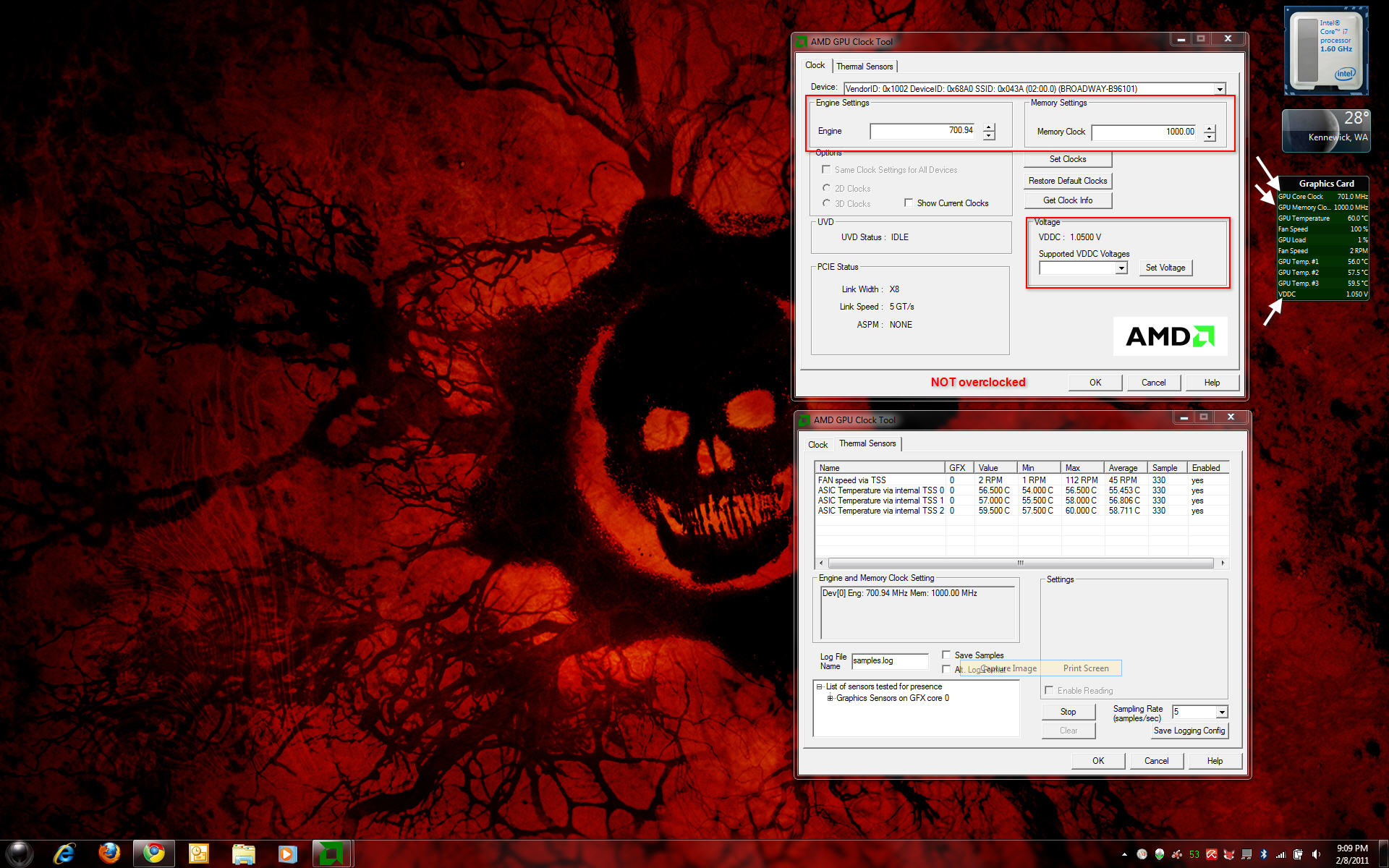
Task: Click the Intel Core i7 processor gadget
Action: [1327, 51]
